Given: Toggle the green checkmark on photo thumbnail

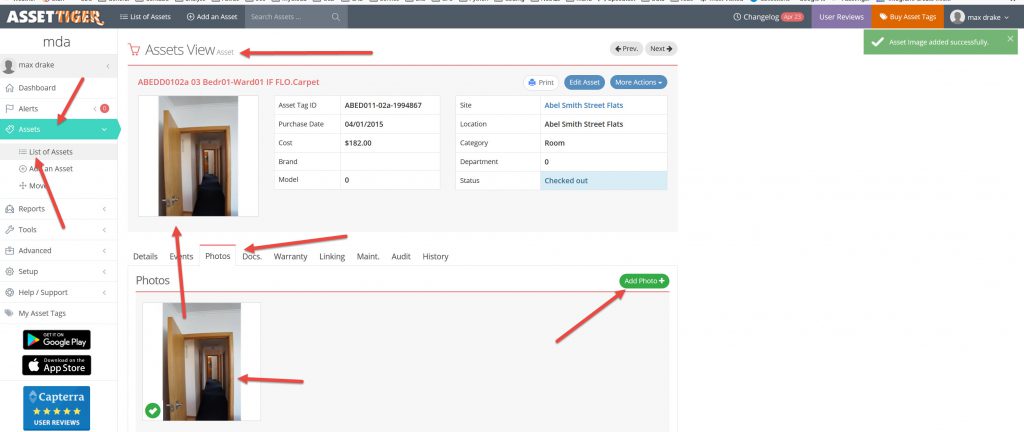Looking at the screenshot, I should click(152, 409).
